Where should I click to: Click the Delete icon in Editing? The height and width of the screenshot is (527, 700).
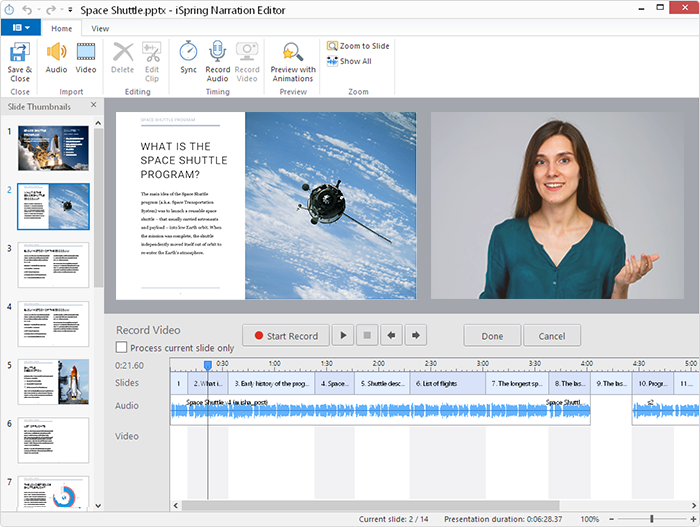(x=122, y=57)
